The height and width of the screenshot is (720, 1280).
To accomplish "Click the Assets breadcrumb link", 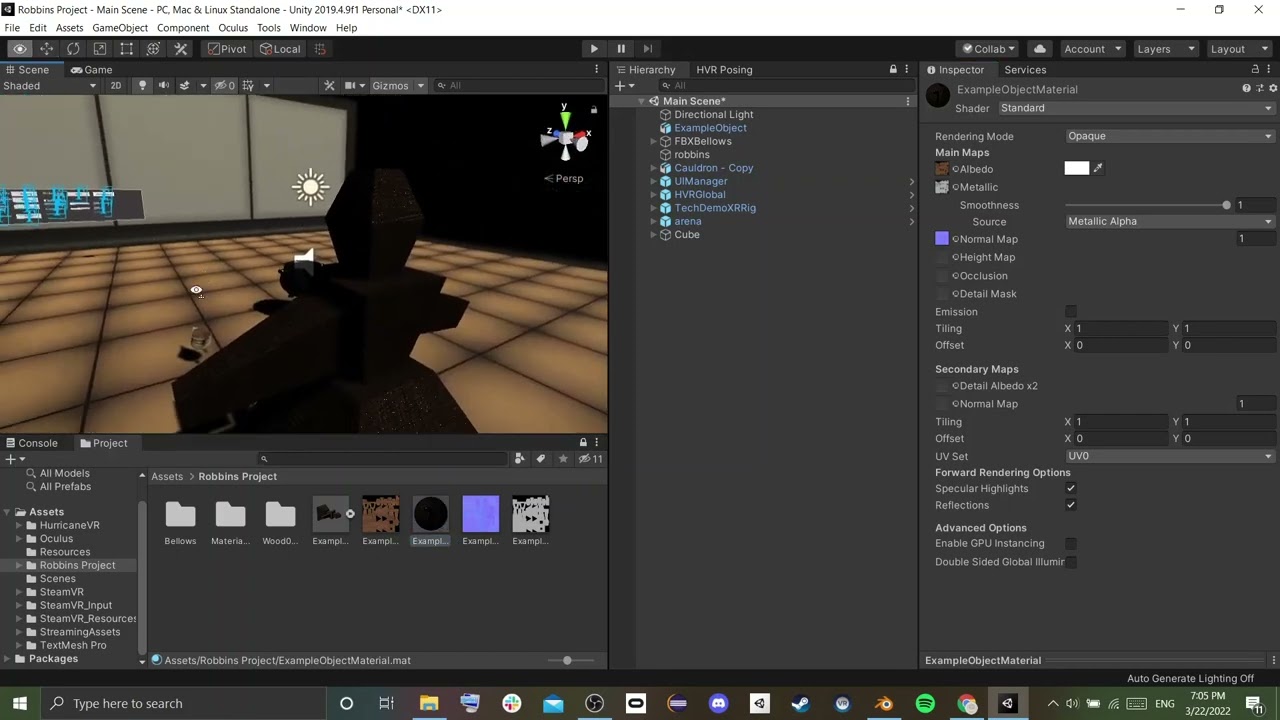I will point(167,477).
